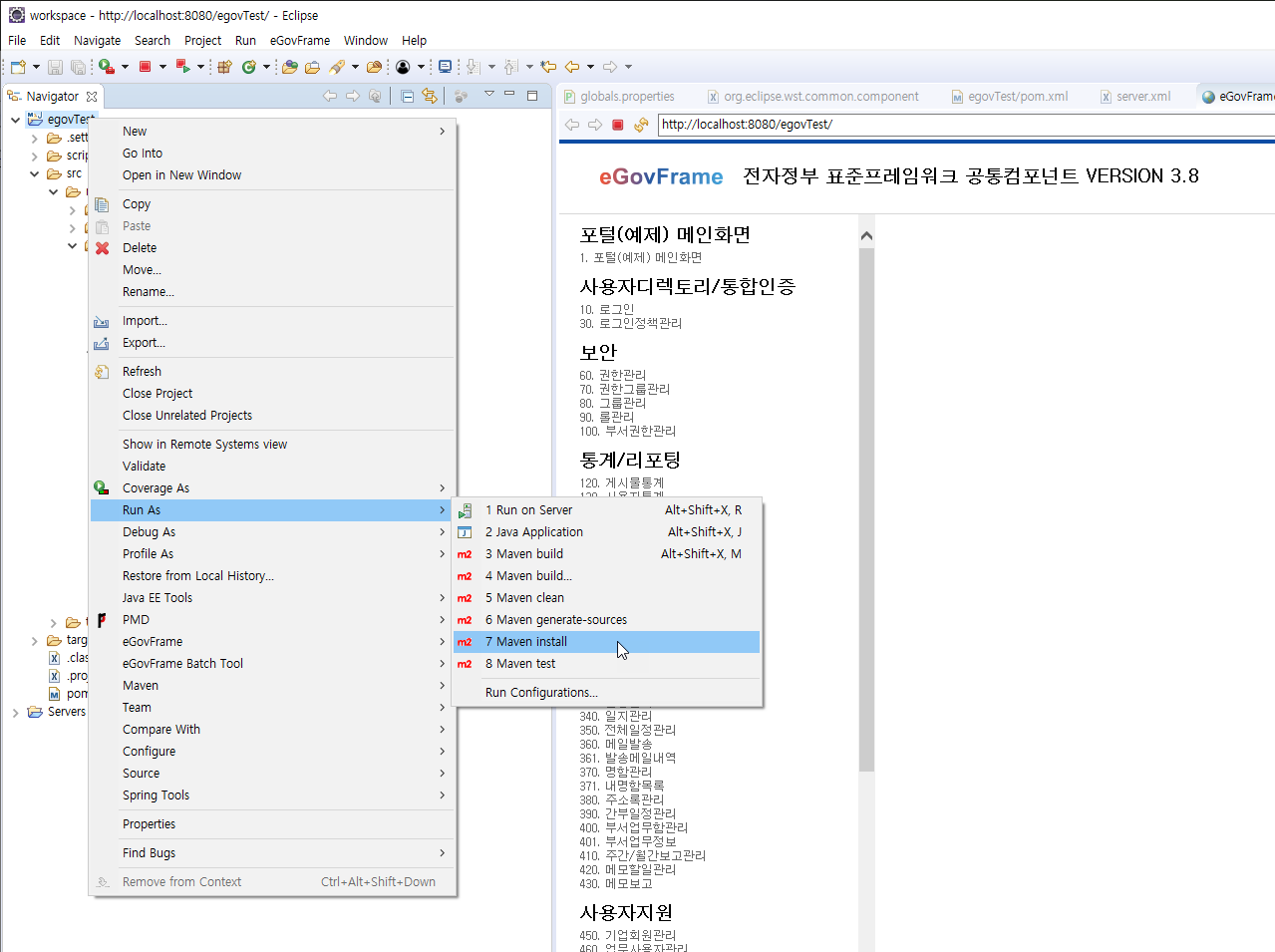
Task: Switch to globals.properties editor tab
Action: tap(619, 97)
